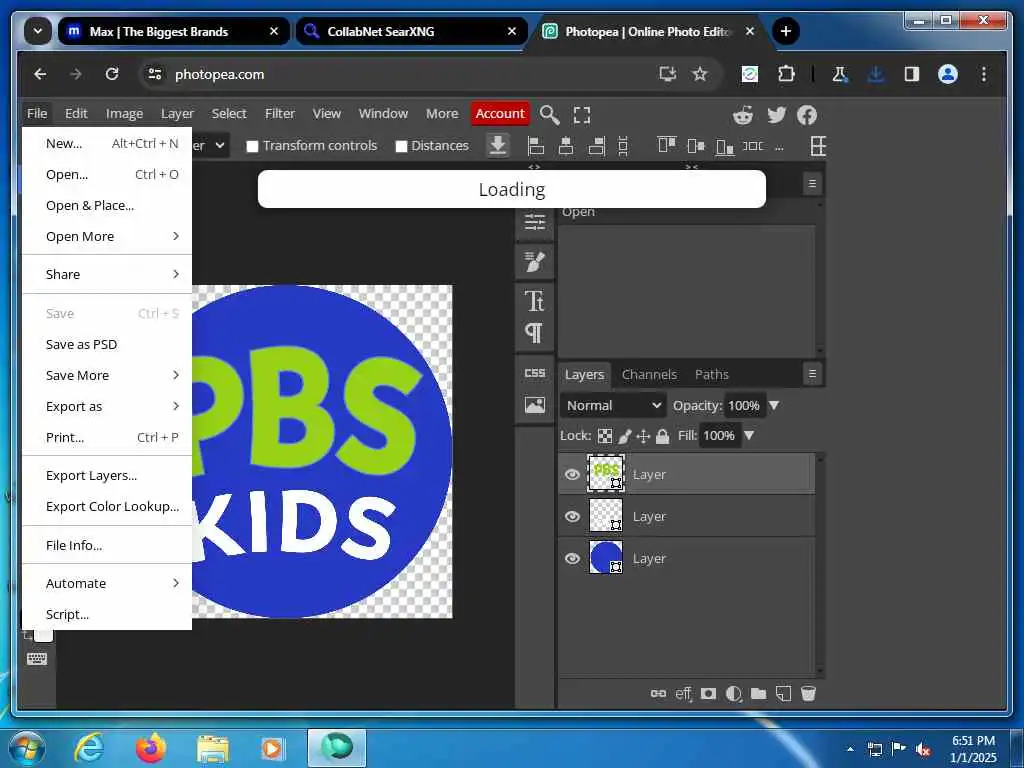Hide the middle Layer visibility eye
Viewport: 1024px width, 768px height.
click(x=572, y=517)
